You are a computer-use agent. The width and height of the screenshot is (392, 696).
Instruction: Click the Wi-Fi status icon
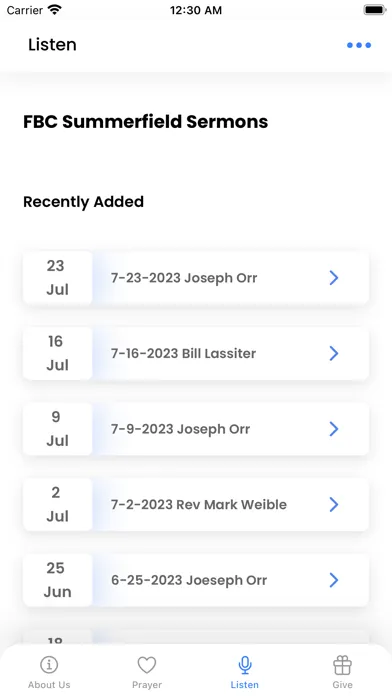click(x=55, y=10)
